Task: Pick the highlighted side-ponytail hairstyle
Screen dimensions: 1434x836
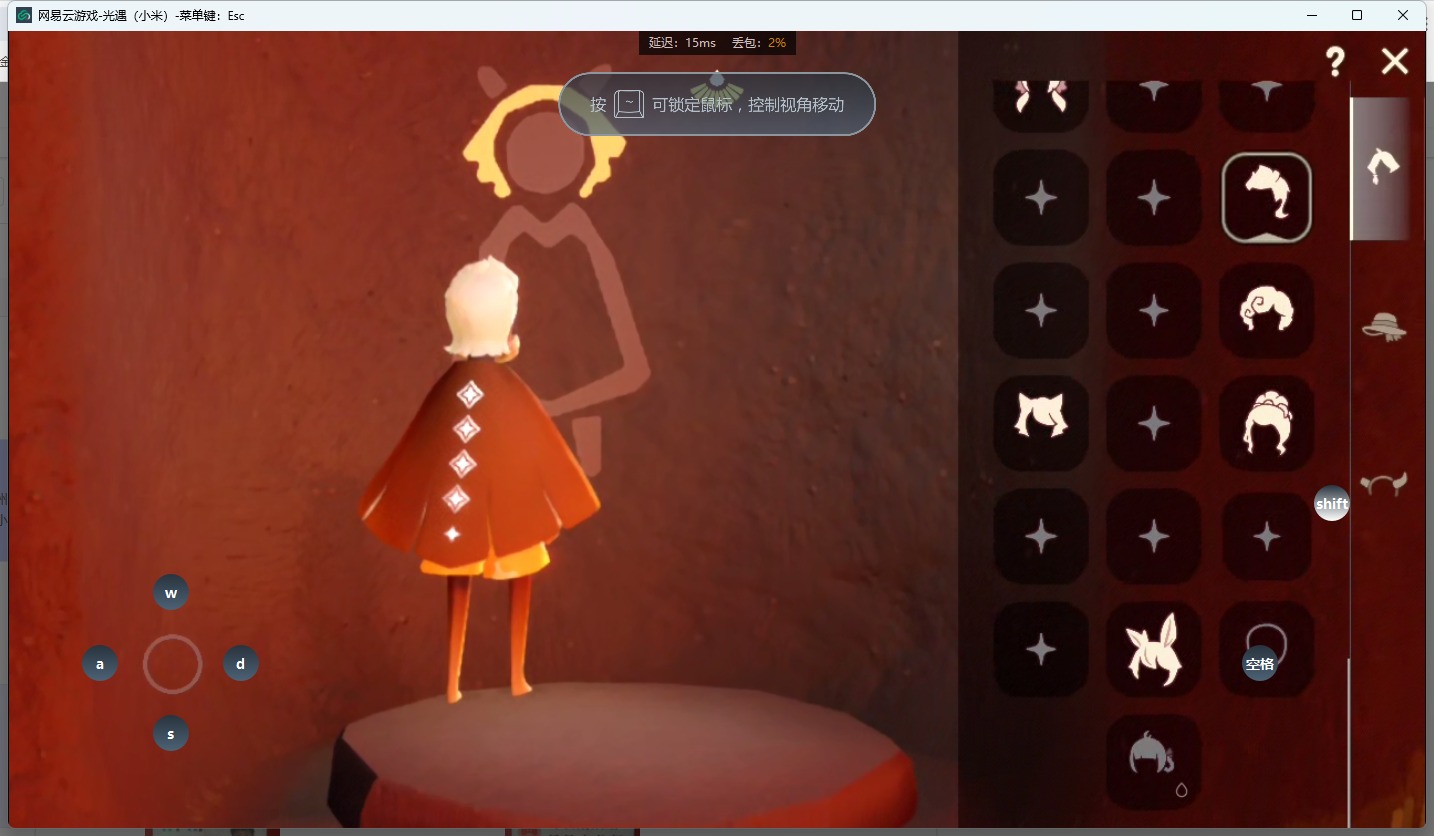Action: pos(1267,197)
